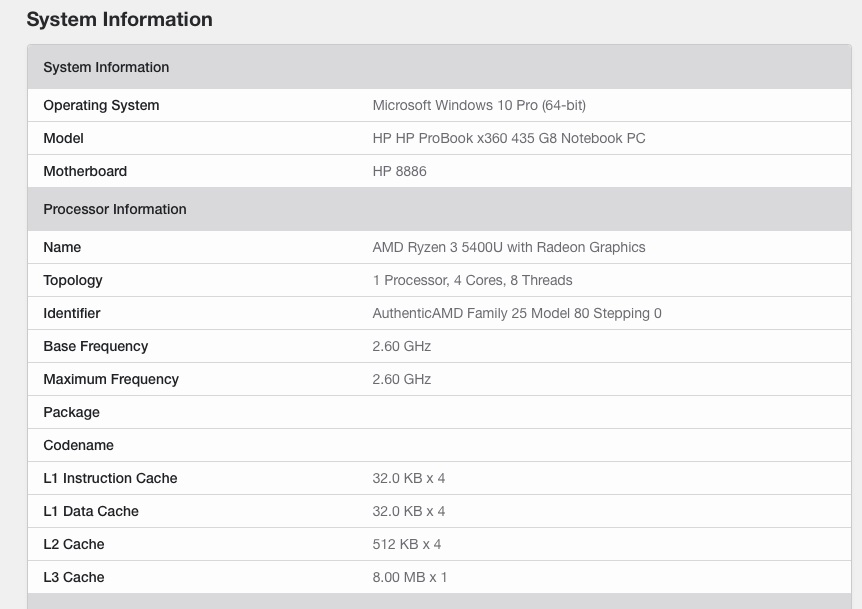
Task: Click the Maximum Frequency 2.60 GHz value
Action: pyautogui.click(x=401, y=379)
